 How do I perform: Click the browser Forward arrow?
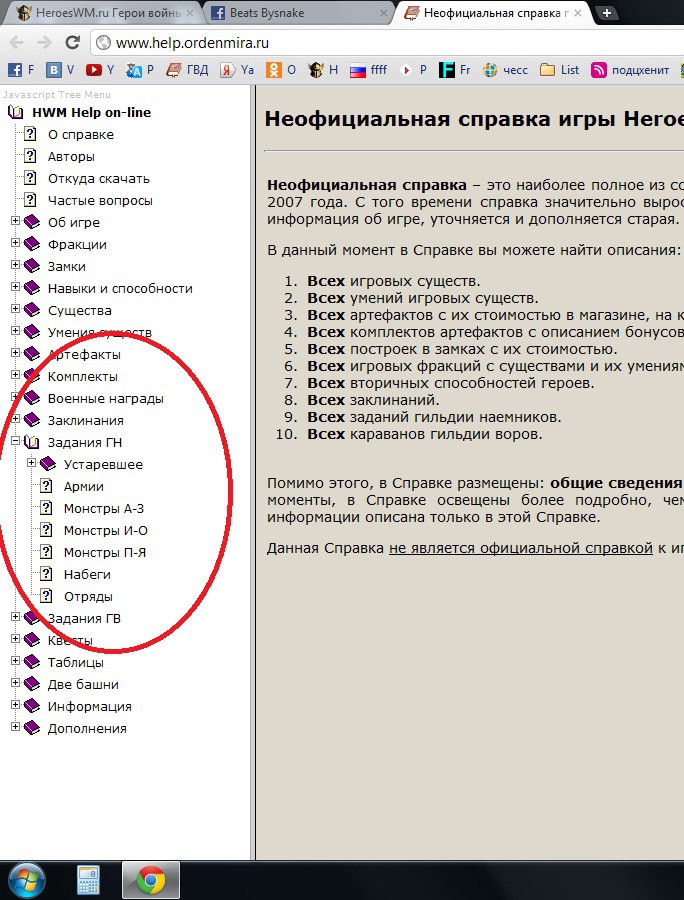(x=44, y=42)
